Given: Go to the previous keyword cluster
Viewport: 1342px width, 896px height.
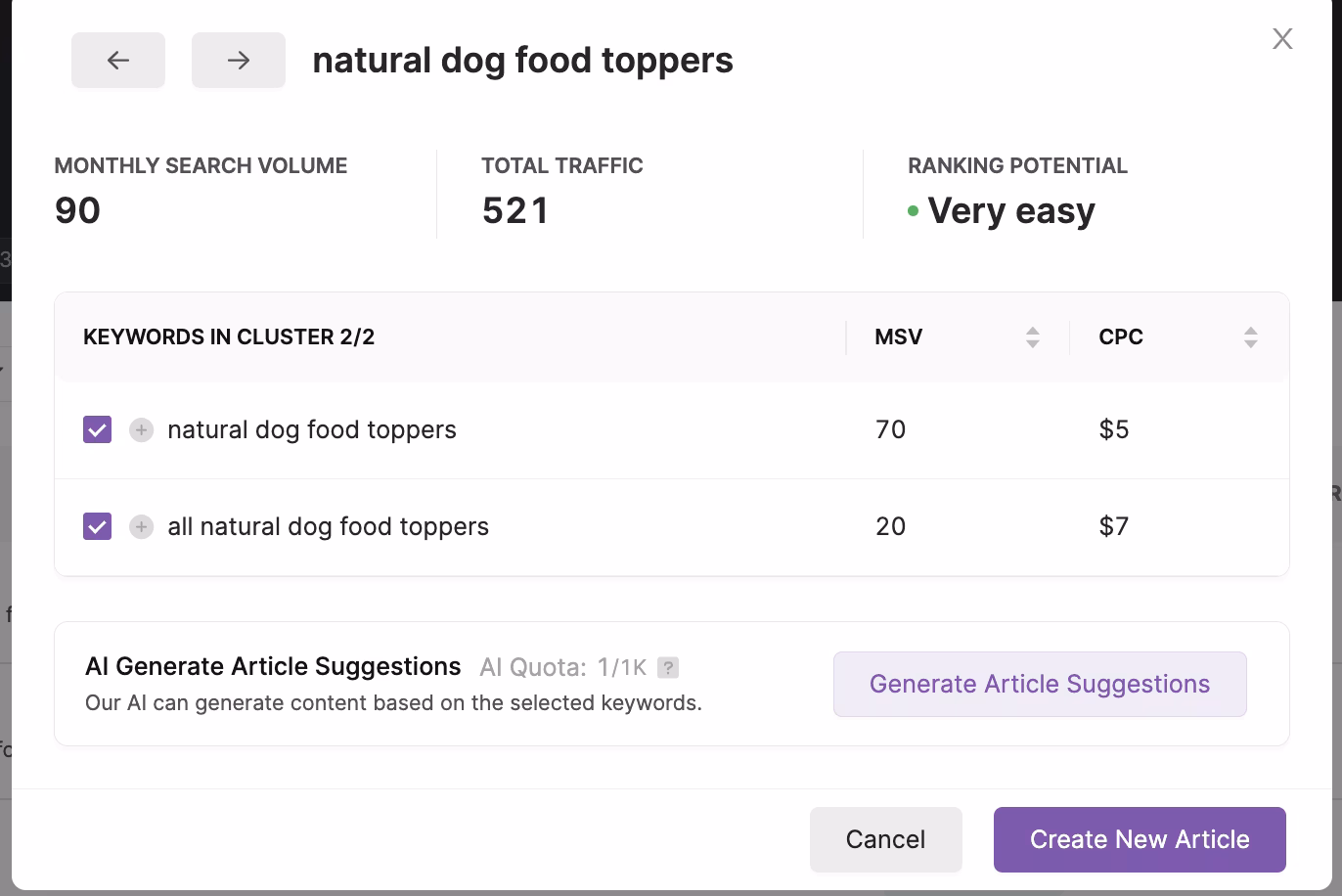Looking at the screenshot, I should [118, 61].
